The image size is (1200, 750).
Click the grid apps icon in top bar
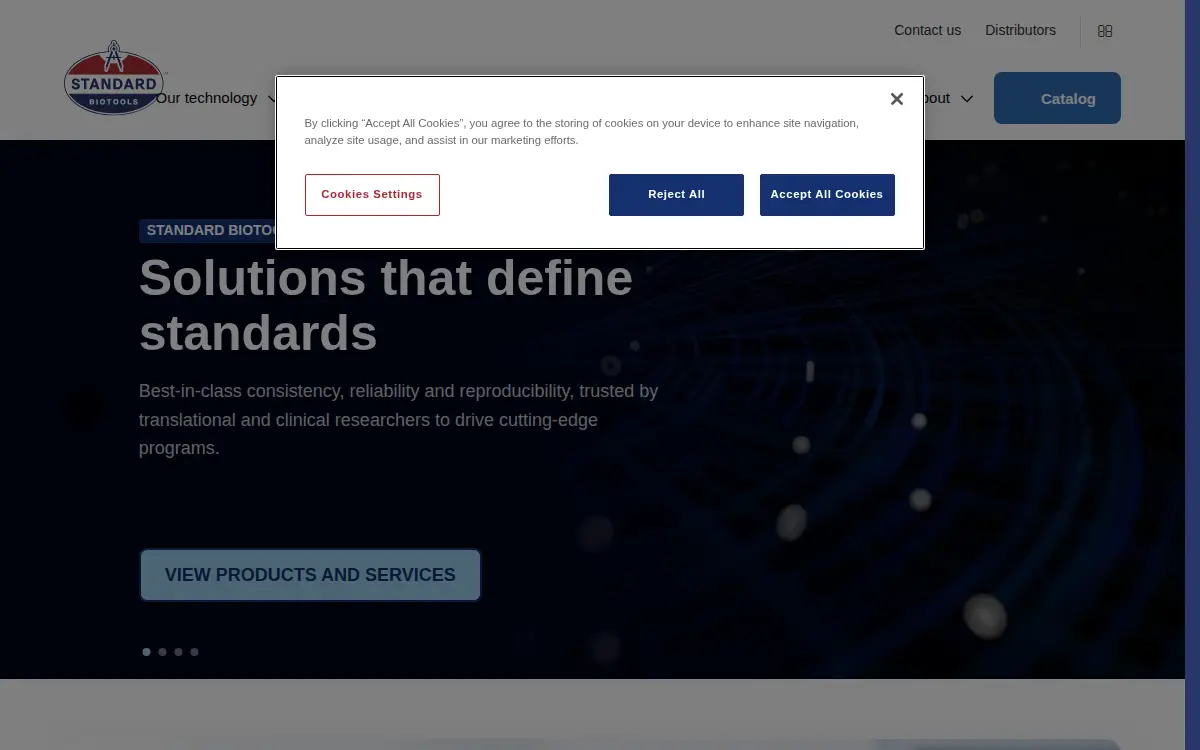1105,31
